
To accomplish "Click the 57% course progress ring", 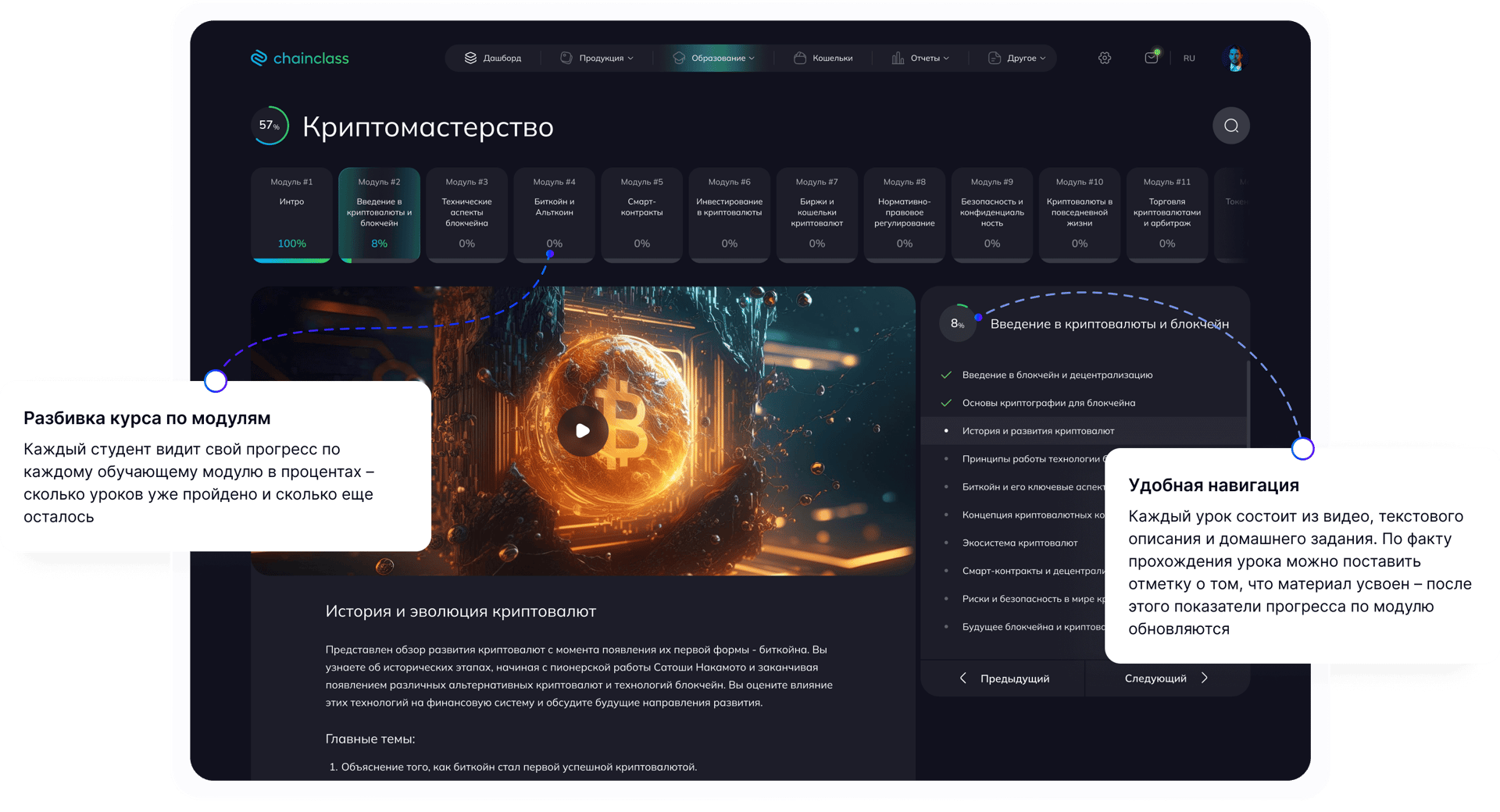I will tap(270, 125).
